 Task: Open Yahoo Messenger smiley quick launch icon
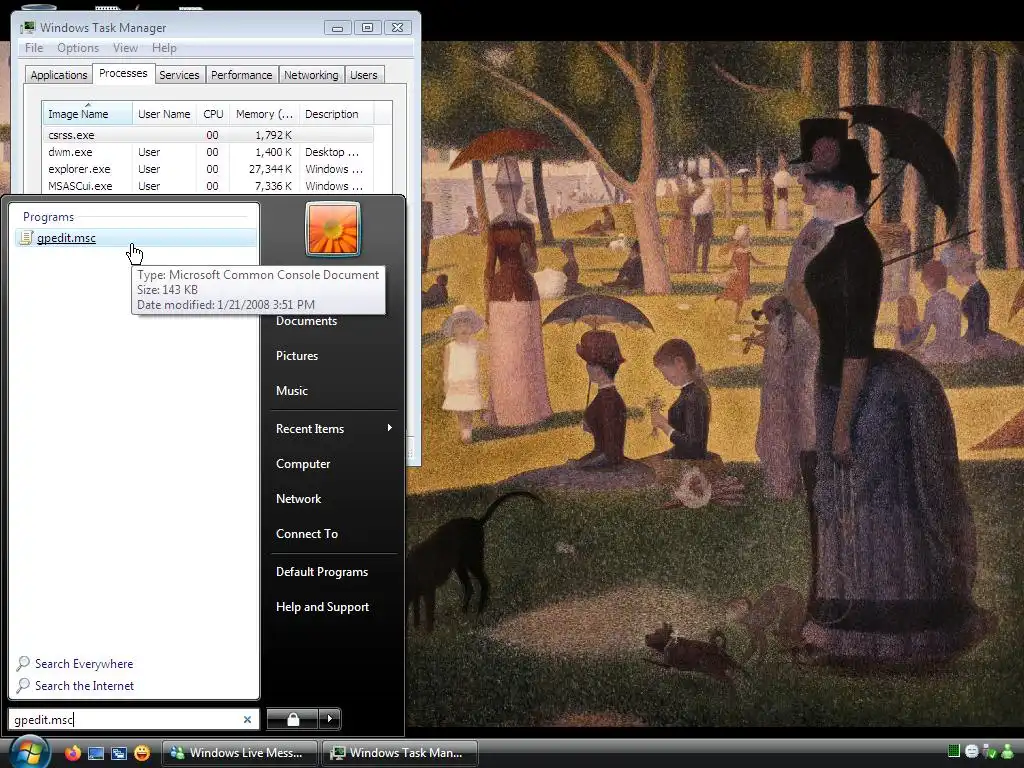click(x=142, y=753)
